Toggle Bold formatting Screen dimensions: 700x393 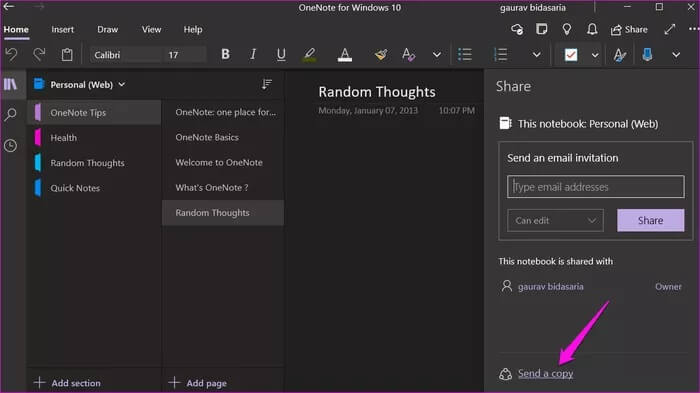(x=225, y=54)
